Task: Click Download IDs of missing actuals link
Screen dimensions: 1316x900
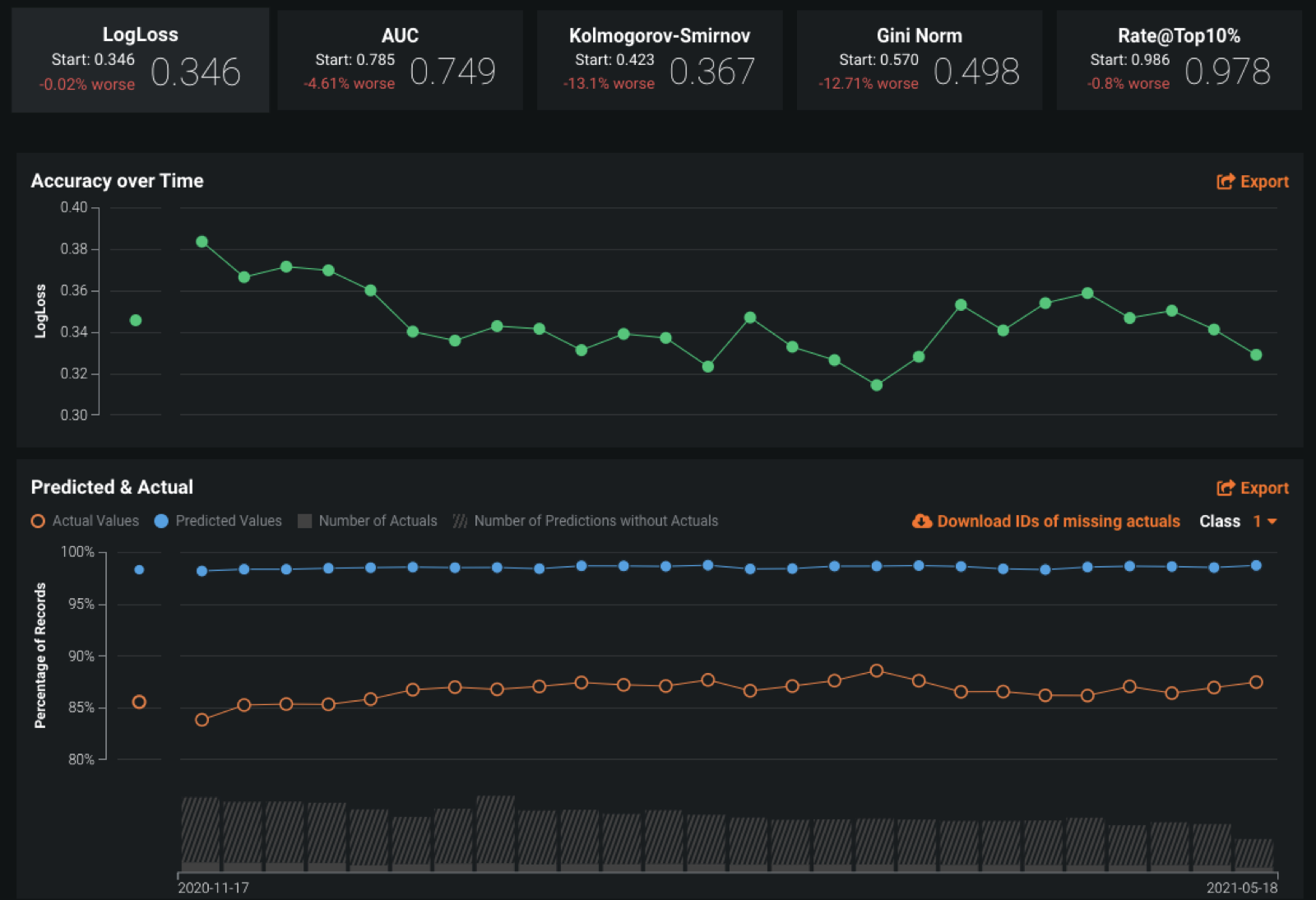Action: click(1059, 521)
